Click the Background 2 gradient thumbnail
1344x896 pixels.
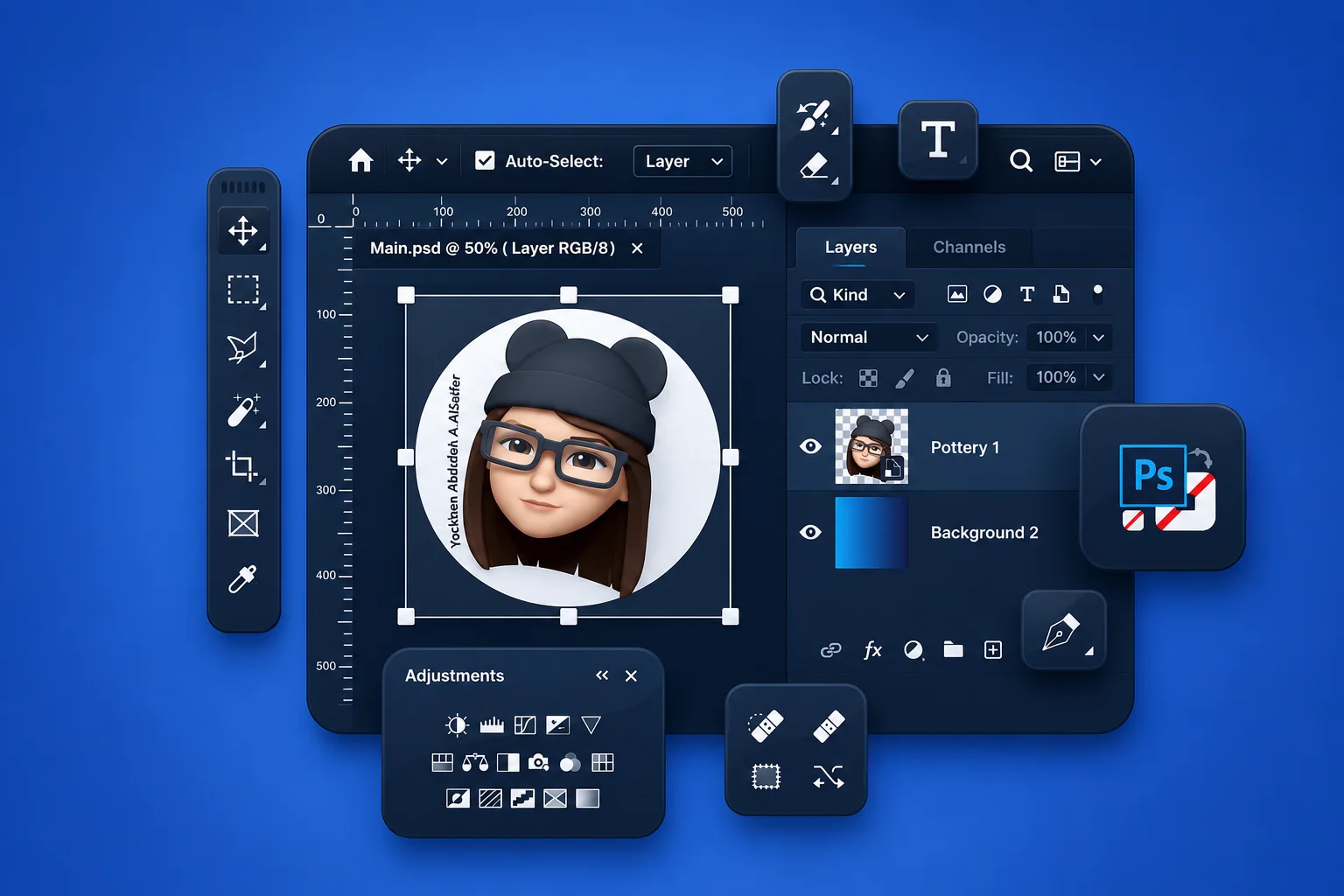pos(871,533)
